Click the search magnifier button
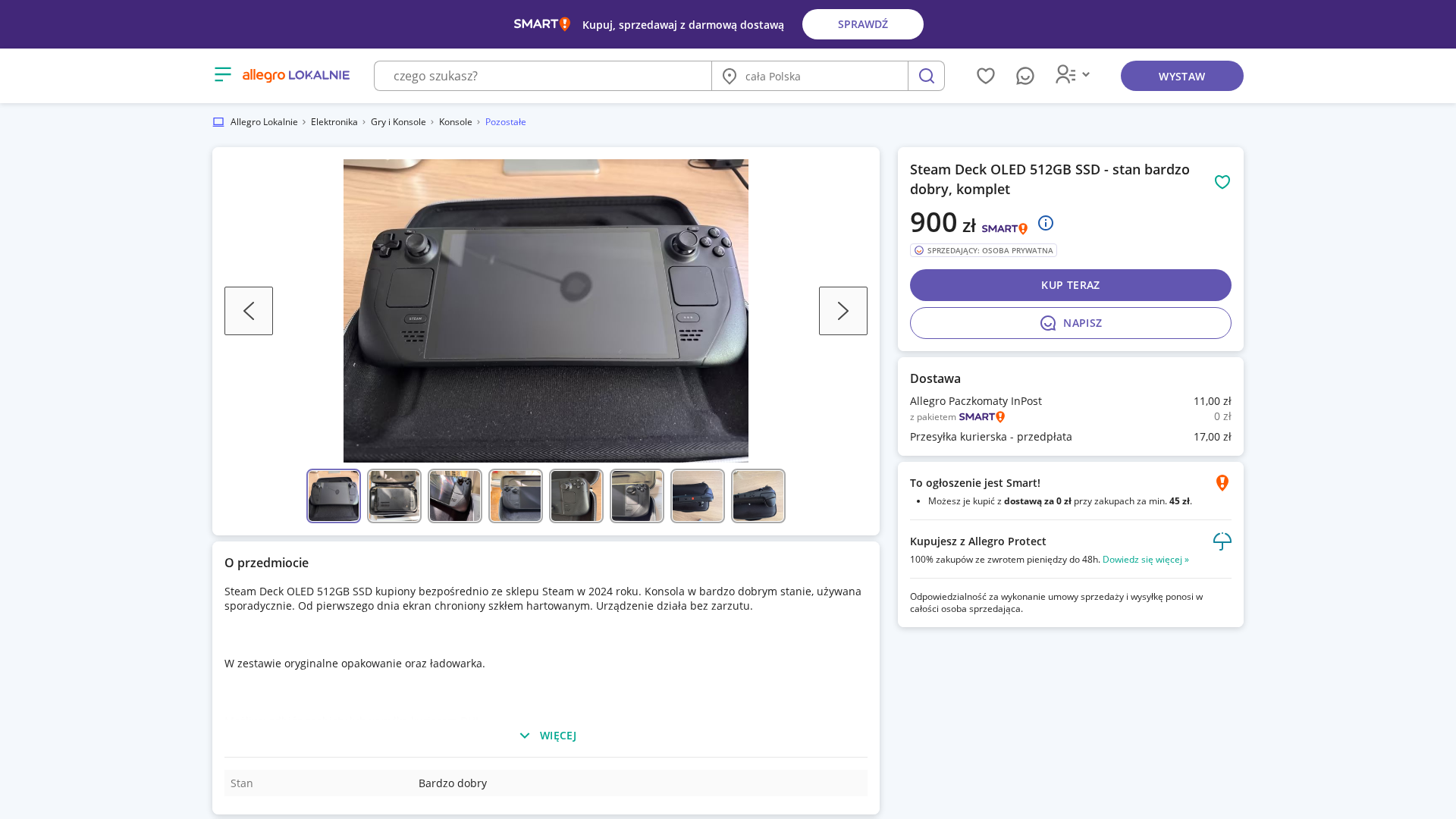 pos(926,76)
